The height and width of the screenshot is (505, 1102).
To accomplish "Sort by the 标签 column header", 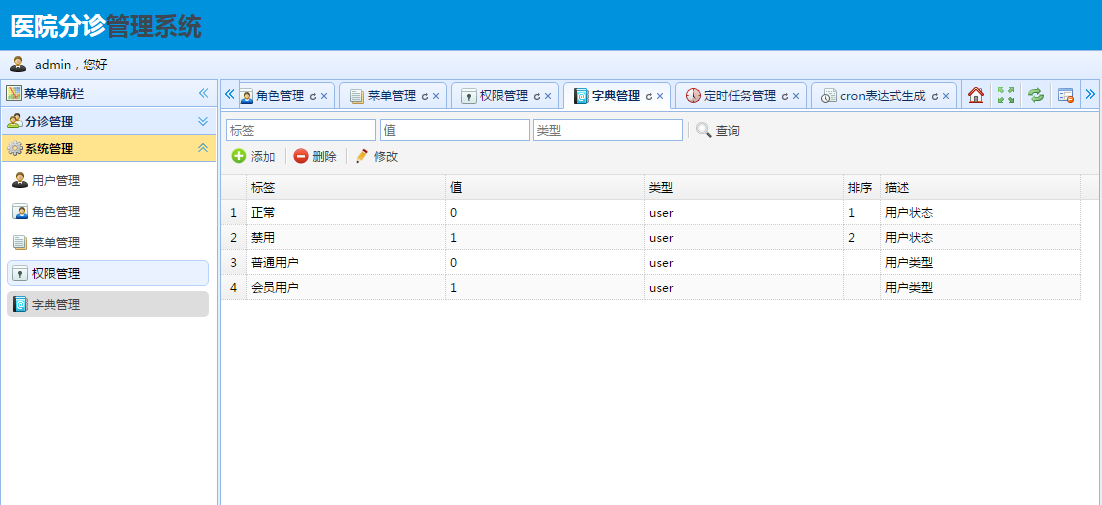I will coord(346,188).
